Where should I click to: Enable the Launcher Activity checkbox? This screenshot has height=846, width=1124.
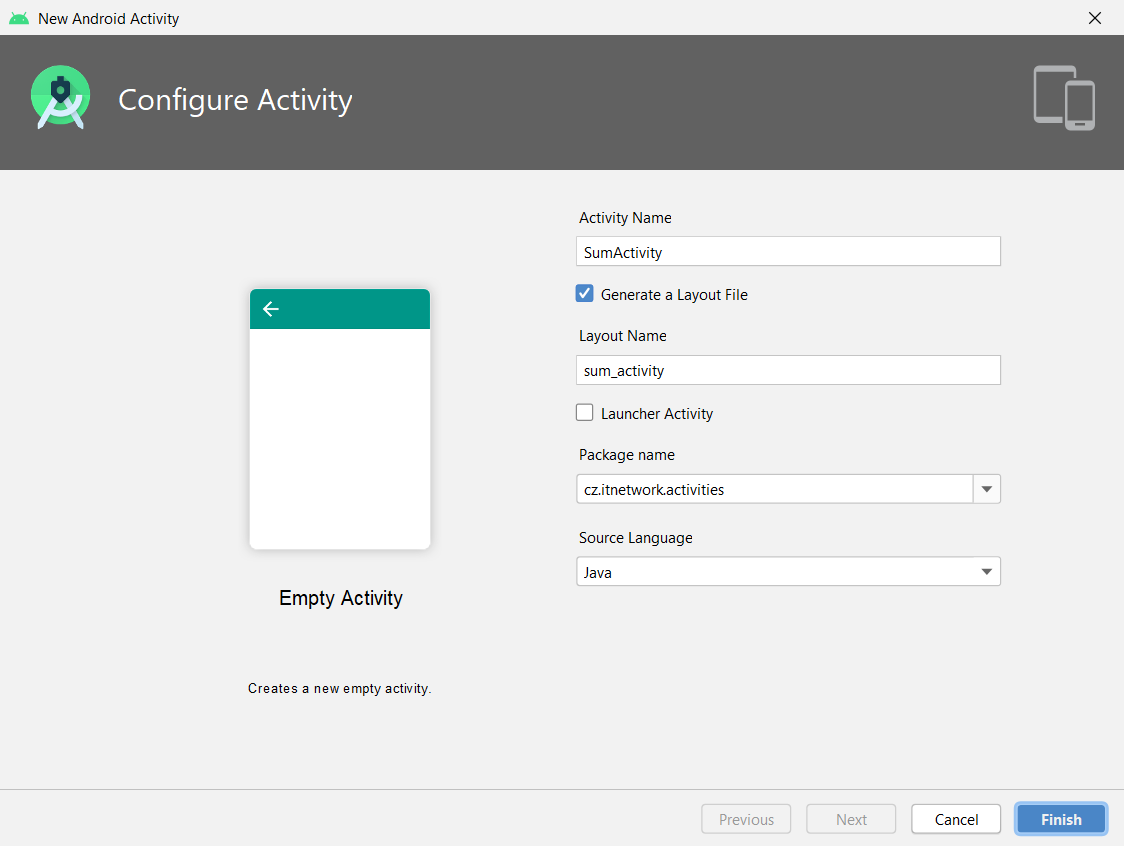[584, 412]
